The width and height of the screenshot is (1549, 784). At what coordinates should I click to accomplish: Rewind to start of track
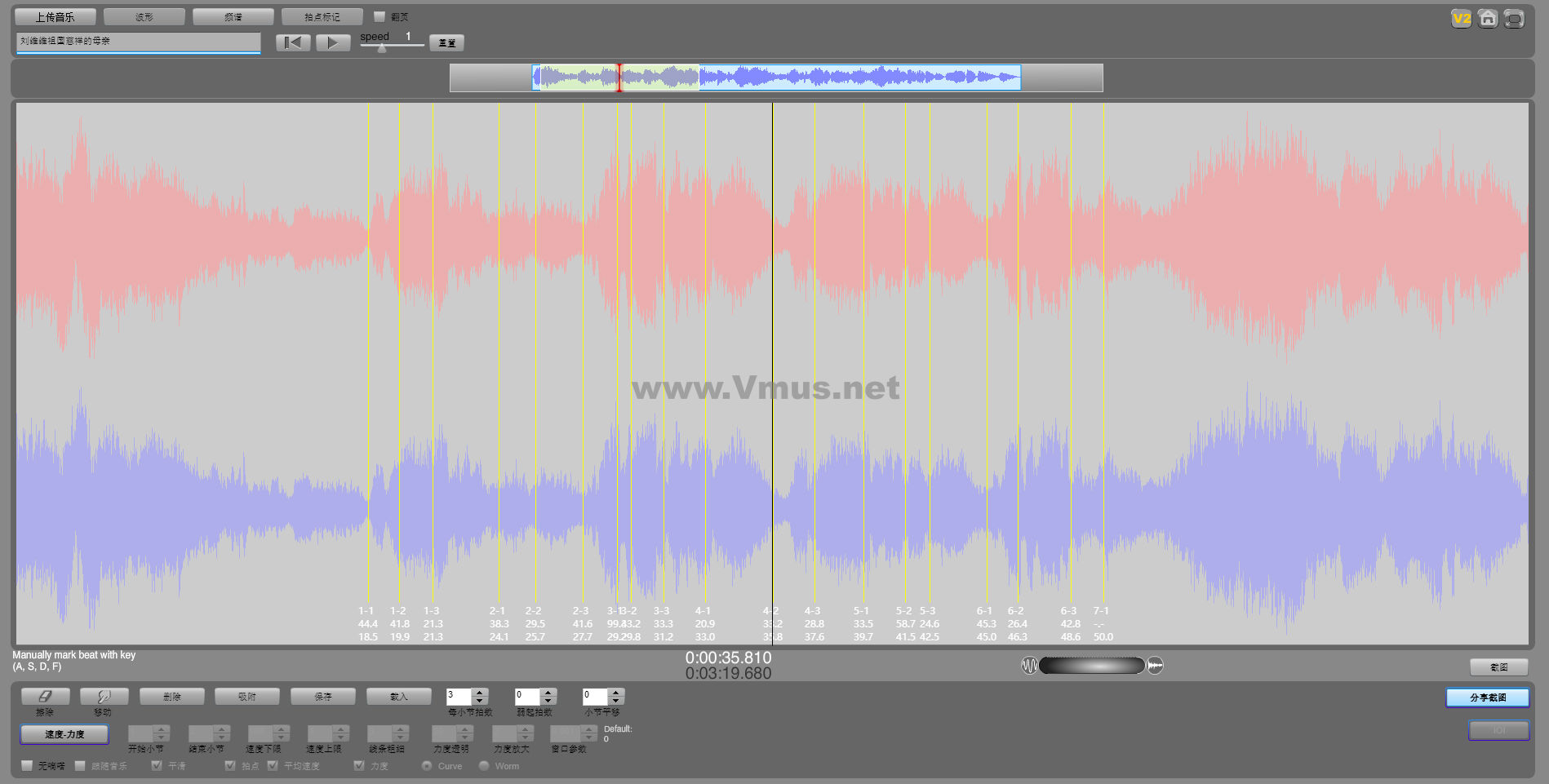click(293, 43)
